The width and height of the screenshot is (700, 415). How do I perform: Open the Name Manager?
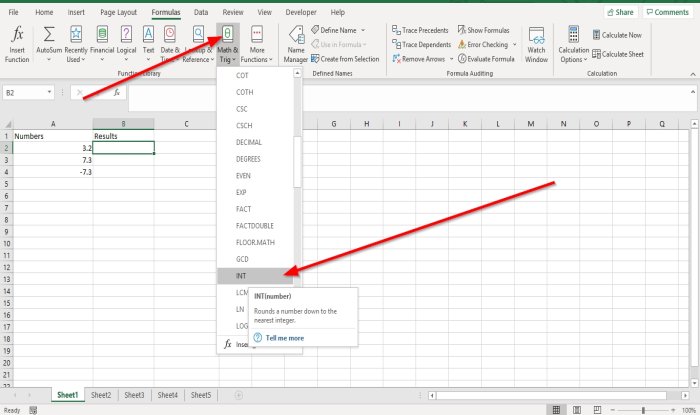pyautogui.click(x=296, y=44)
